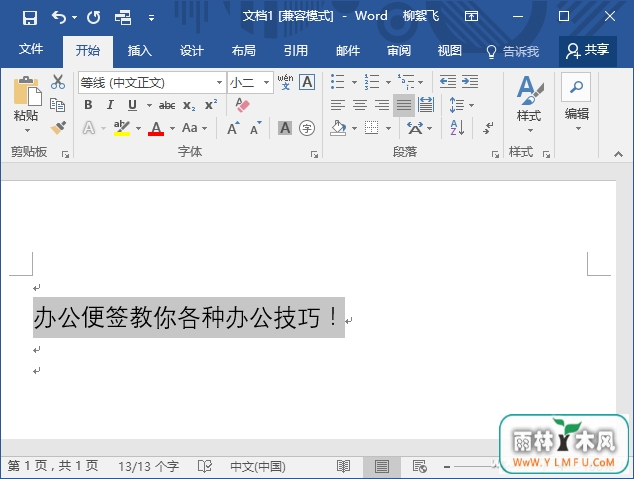Align text to the right

coord(382,105)
